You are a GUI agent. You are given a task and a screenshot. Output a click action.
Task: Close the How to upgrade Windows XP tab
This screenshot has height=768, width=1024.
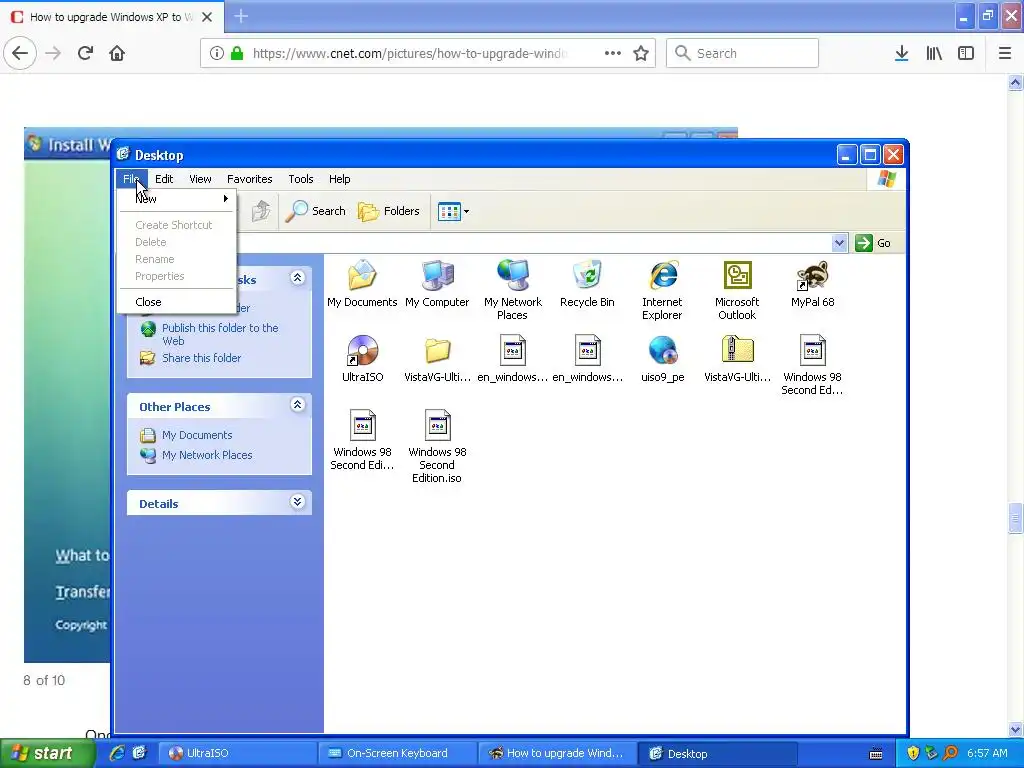click(x=207, y=17)
